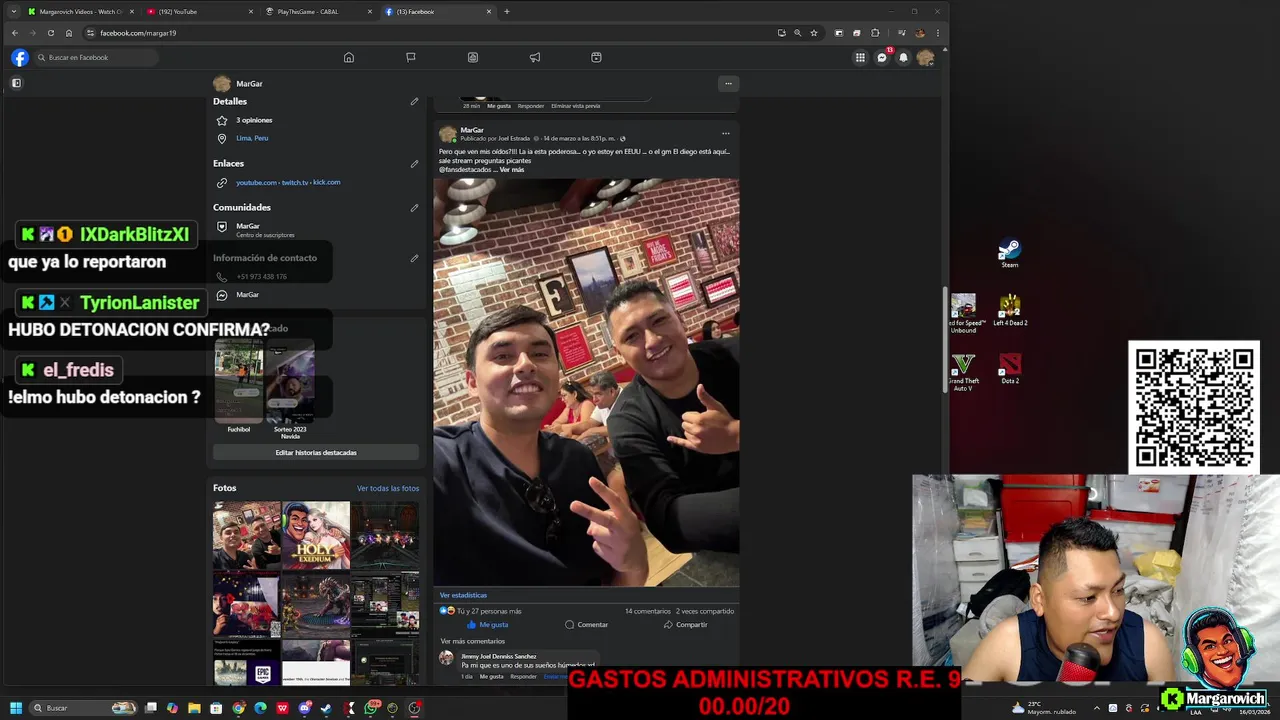Open the tab search dropdown arrow
Image resolution: width=1280 pixels, height=720 pixels.
(13, 11)
